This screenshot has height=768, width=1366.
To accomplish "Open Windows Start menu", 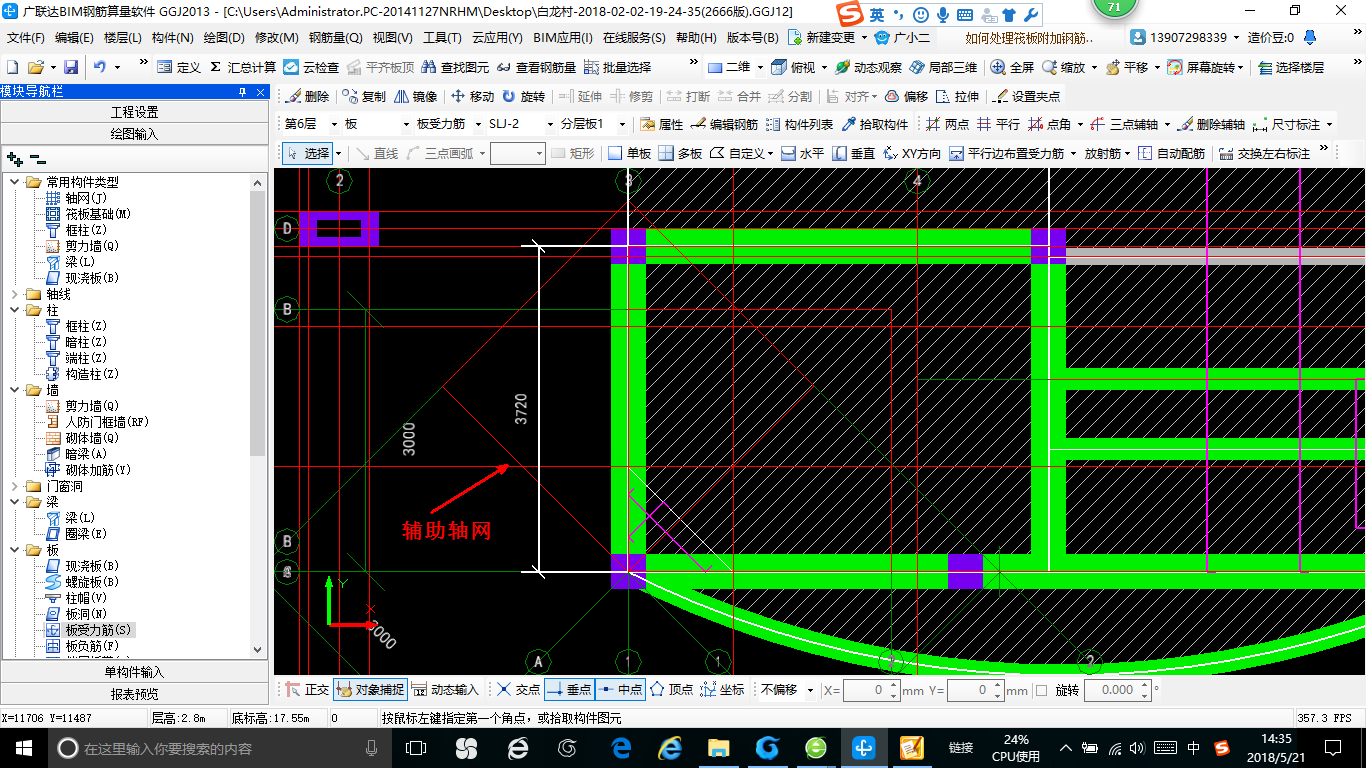I will pos(24,747).
